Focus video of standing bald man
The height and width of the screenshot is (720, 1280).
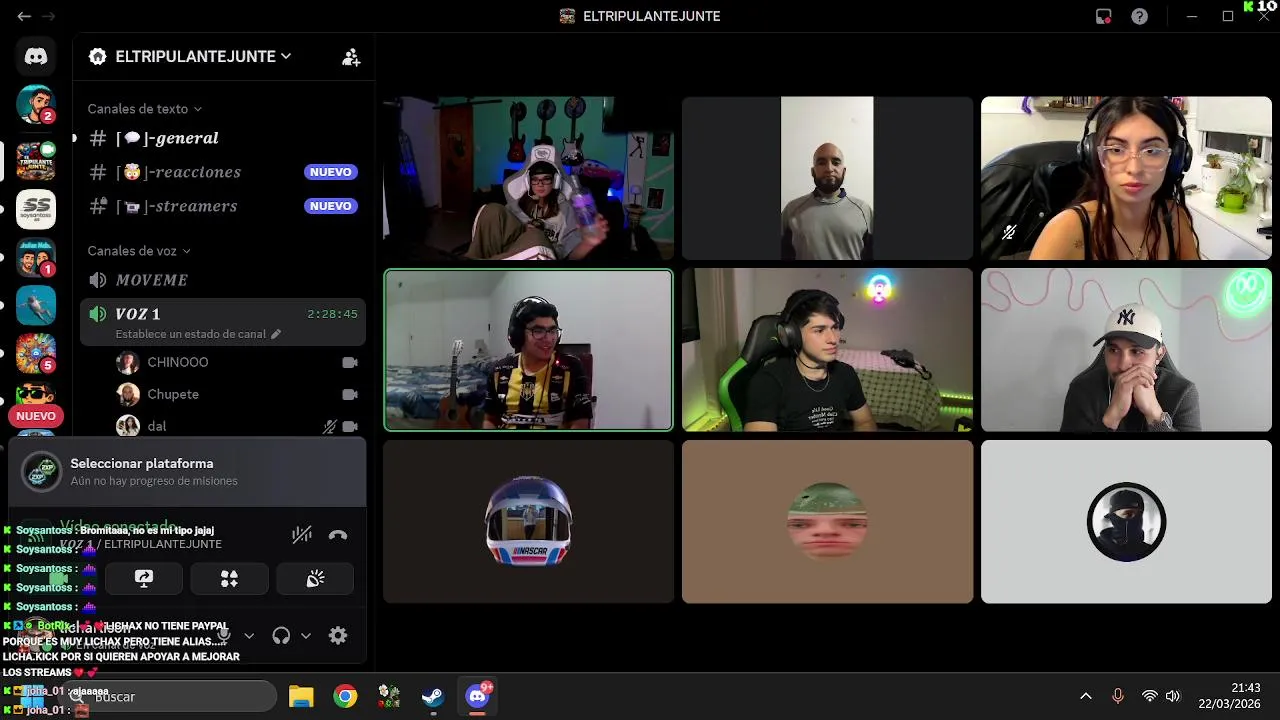[827, 178]
